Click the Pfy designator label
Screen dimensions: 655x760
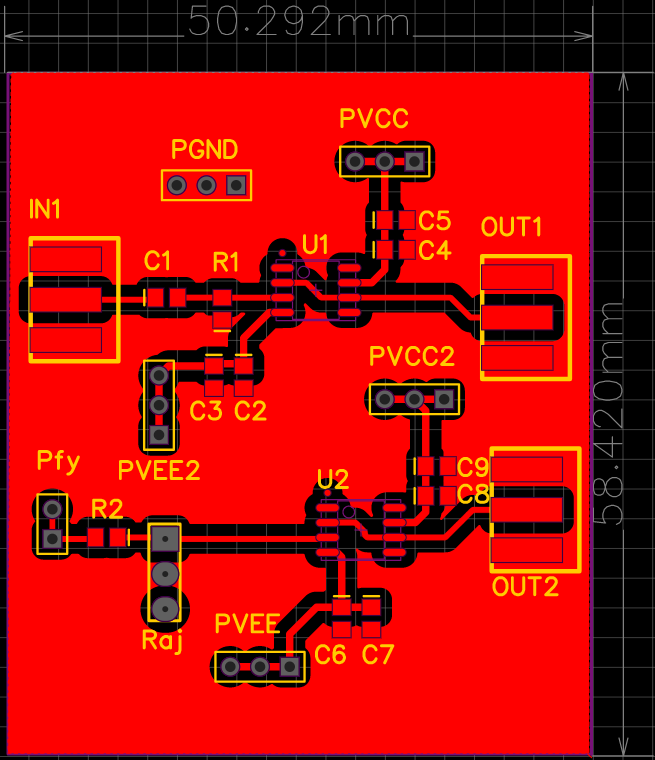pyautogui.click(x=58, y=461)
